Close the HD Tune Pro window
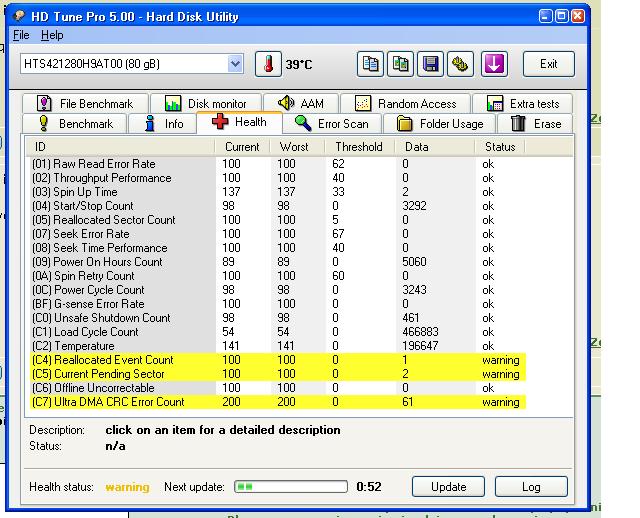This screenshot has height=518, width=640. [578, 16]
